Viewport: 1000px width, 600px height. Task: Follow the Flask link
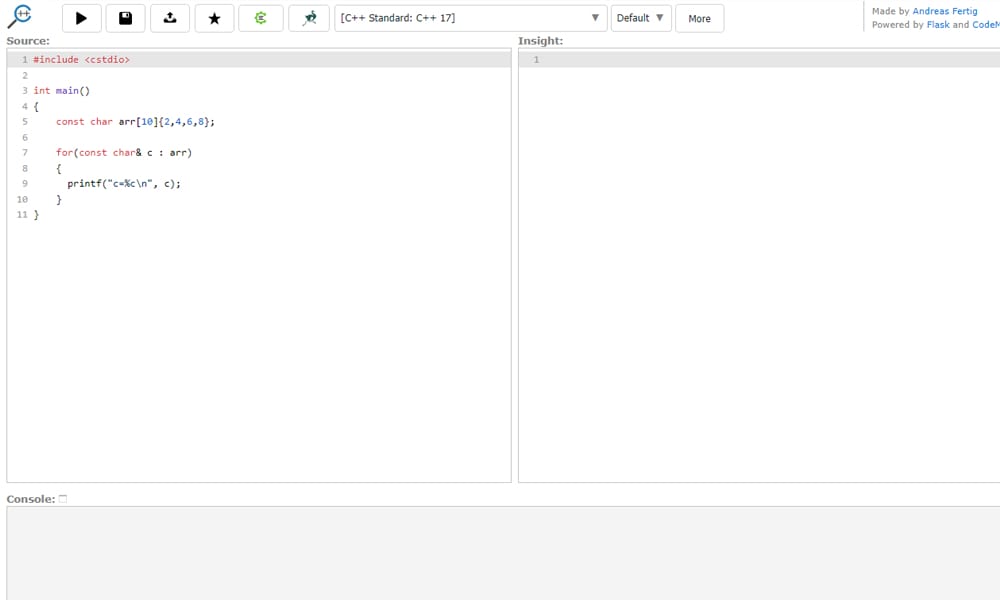938,25
